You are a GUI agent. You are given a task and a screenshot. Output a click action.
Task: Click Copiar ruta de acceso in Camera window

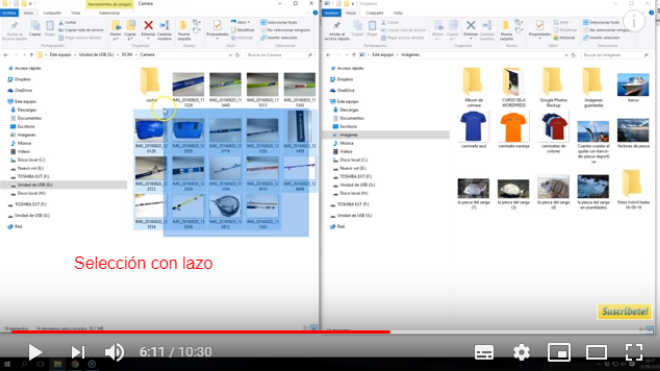click(x=81, y=30)
